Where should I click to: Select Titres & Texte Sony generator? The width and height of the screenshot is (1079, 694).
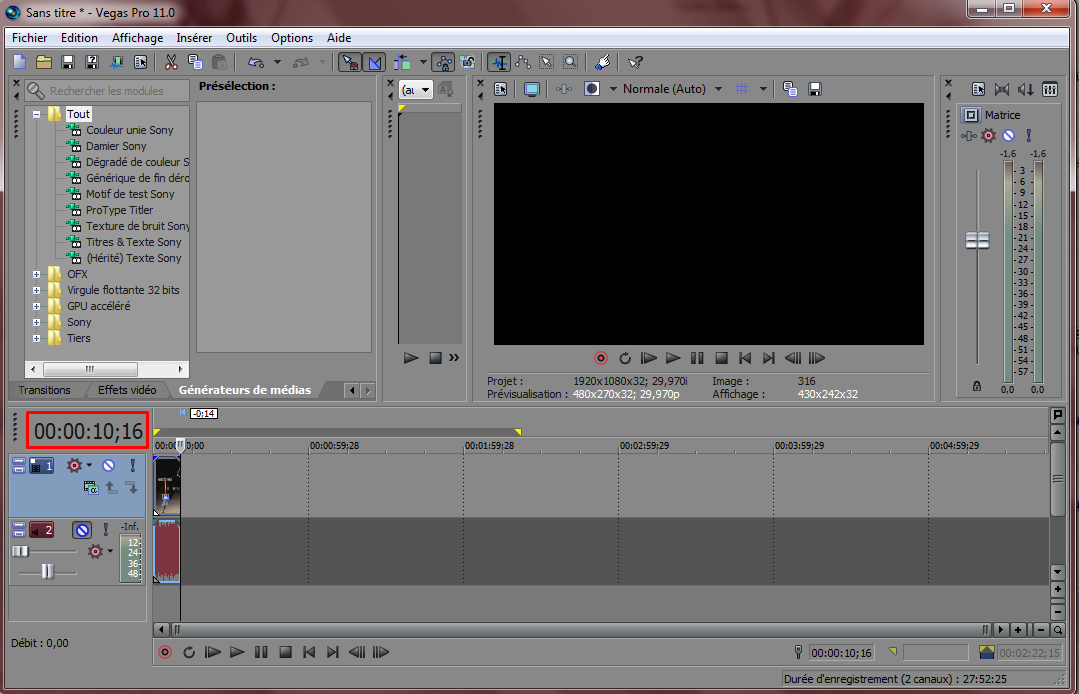click(133, 242)
